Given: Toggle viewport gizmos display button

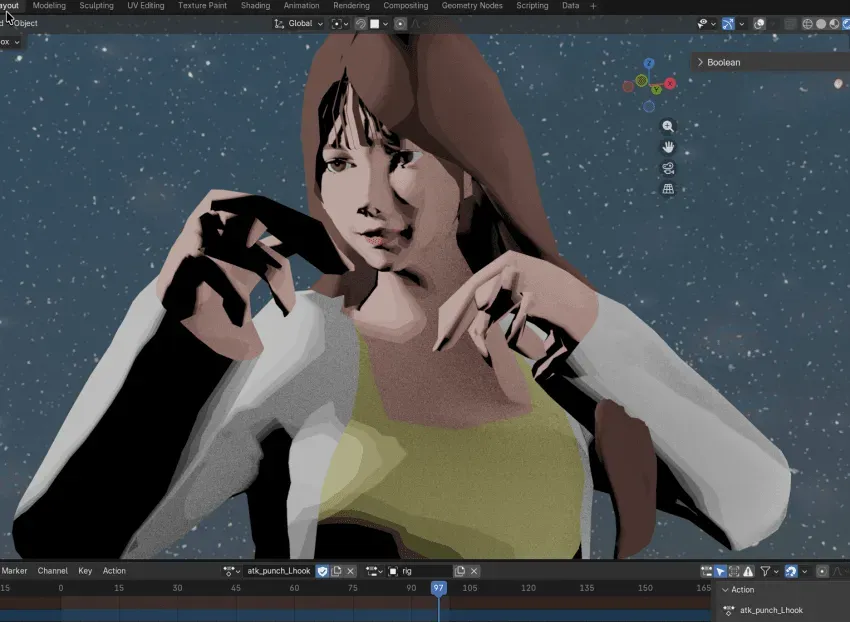Looking at the screenshot, I should point(728,24).
